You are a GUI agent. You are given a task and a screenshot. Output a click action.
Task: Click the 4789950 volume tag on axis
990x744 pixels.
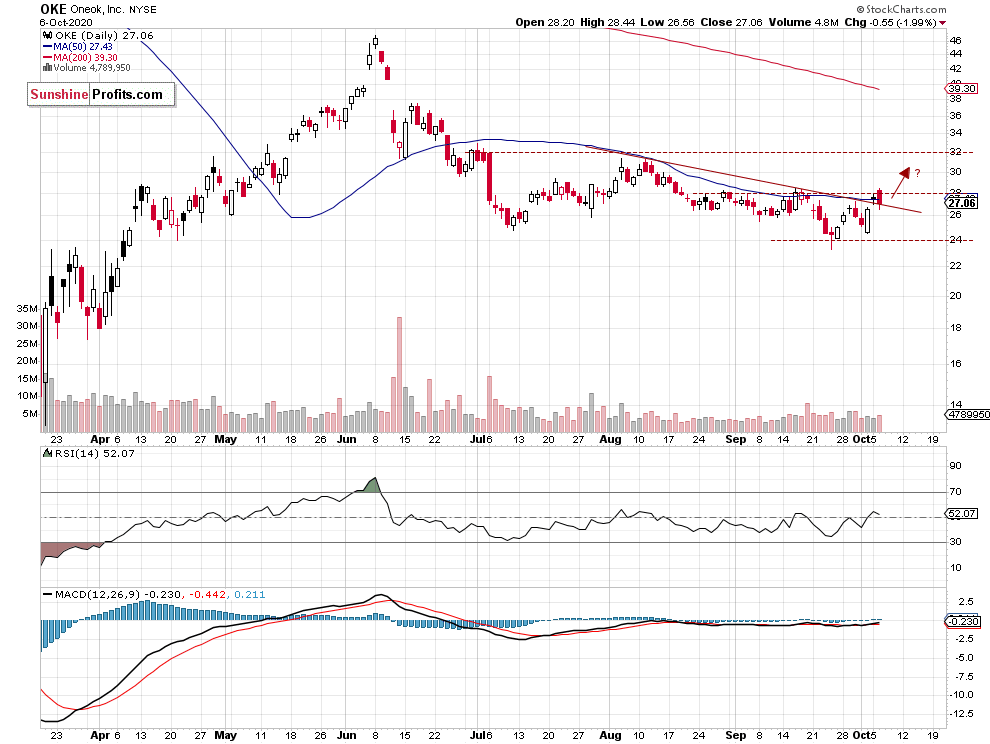tap(967, 414)
